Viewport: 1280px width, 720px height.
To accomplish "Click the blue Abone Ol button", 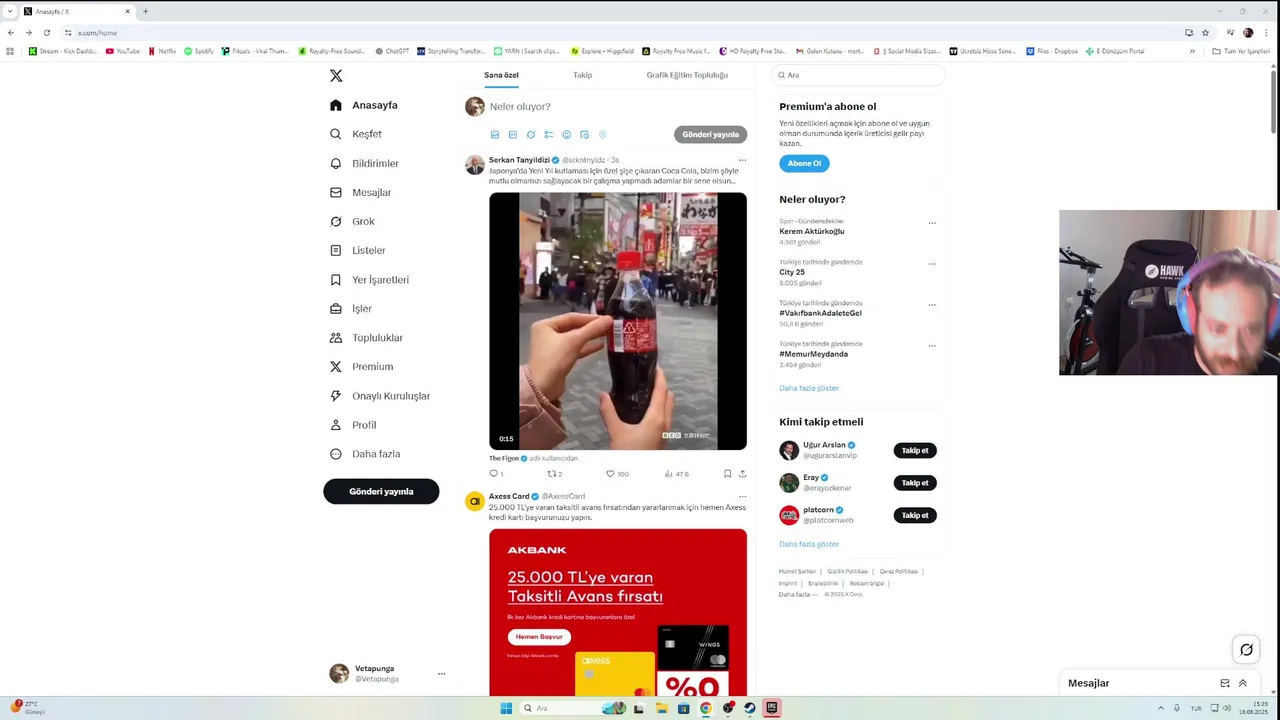I will (x=804, y=163).
